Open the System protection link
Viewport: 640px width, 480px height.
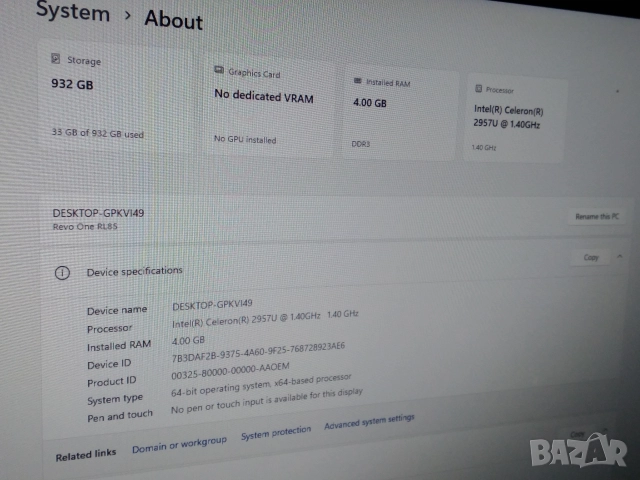(276, 432)
